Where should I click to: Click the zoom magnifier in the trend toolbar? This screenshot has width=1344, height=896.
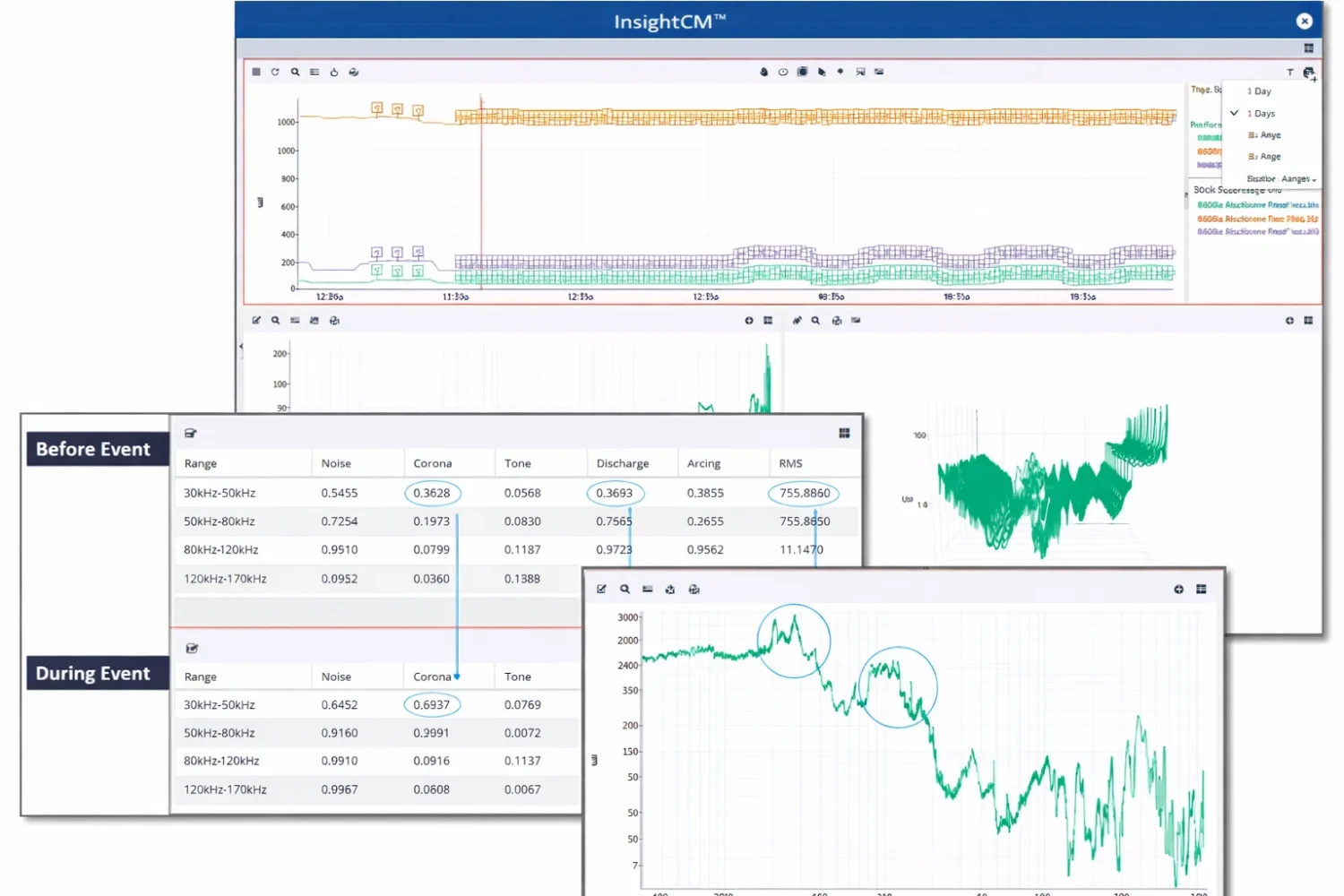[x=295, y=72]
